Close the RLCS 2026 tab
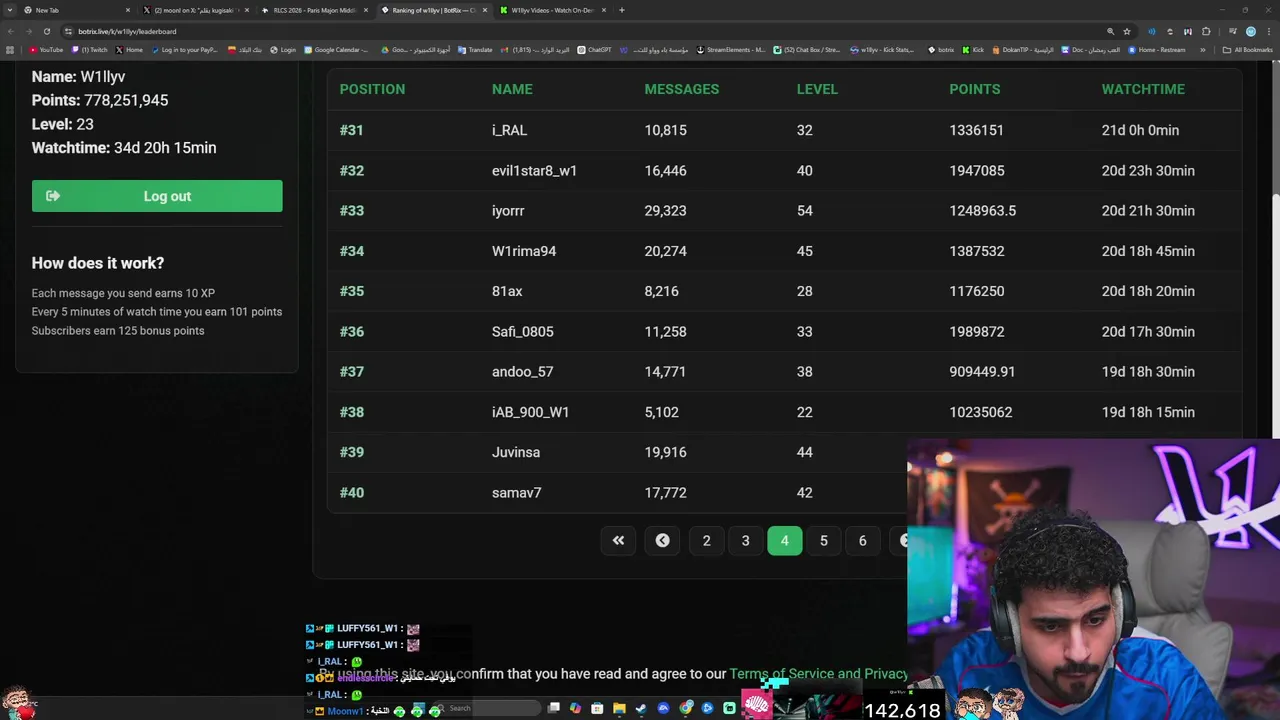This screenshot has height=720, width=1280. point(366,10)
